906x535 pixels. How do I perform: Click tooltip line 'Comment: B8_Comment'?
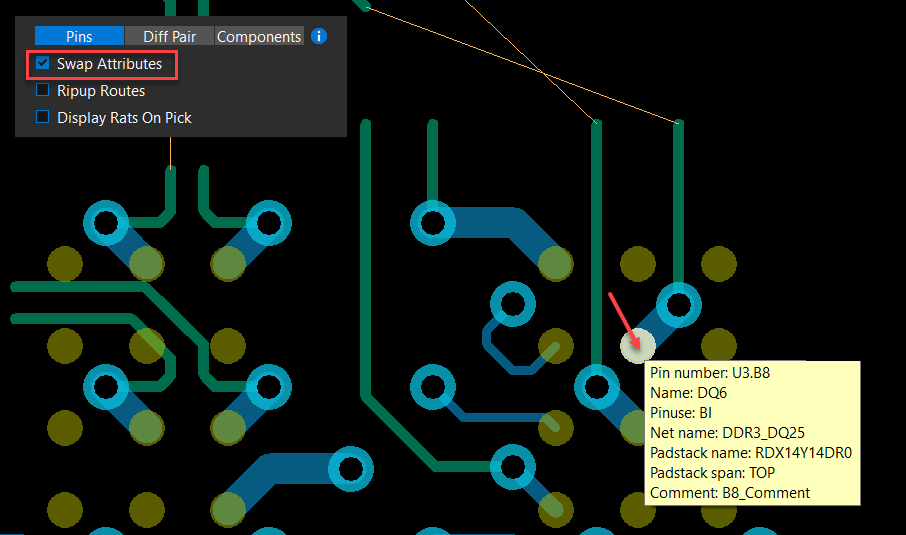729,493
